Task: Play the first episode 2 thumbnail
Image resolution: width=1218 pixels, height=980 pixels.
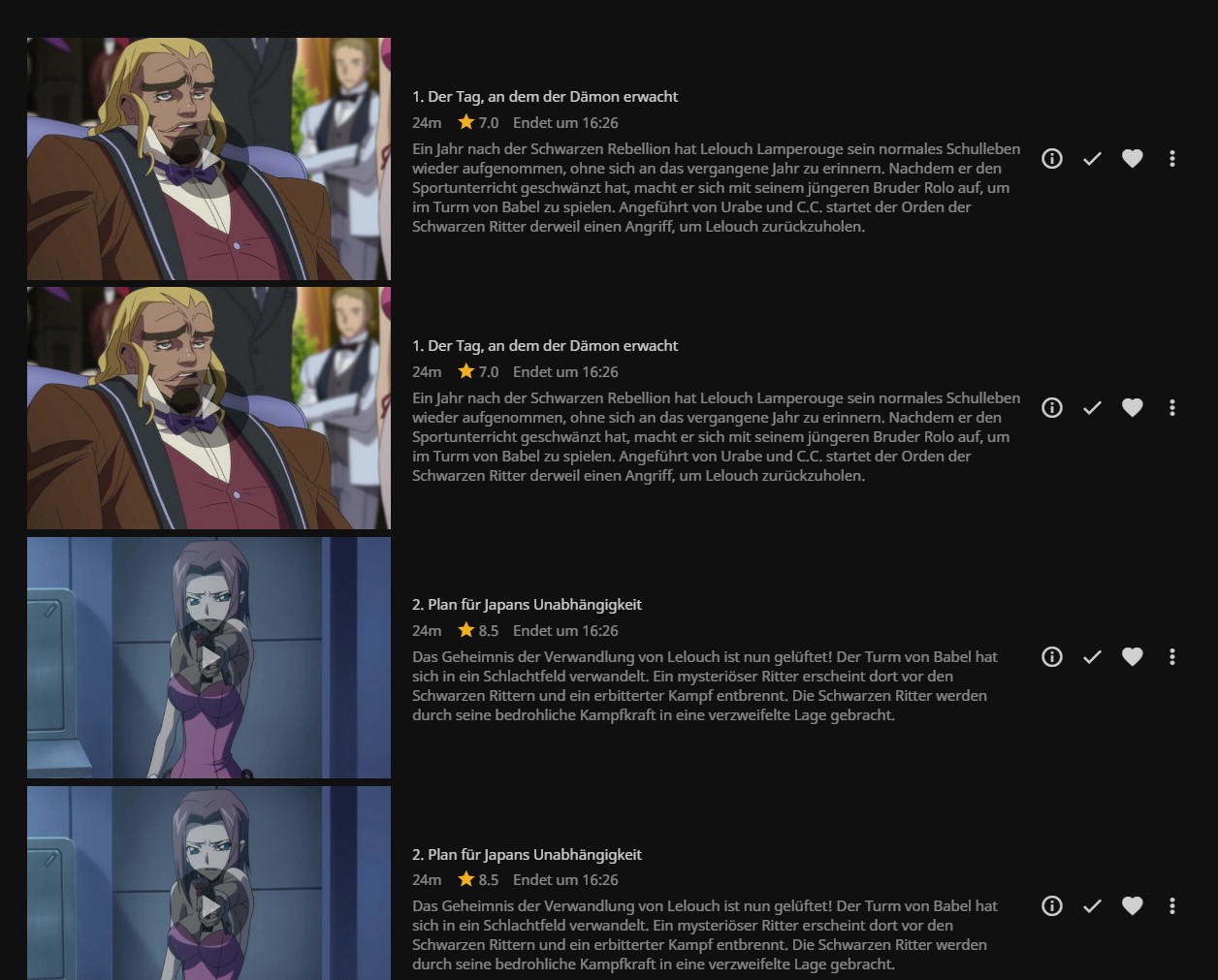Action: [208, 657]
